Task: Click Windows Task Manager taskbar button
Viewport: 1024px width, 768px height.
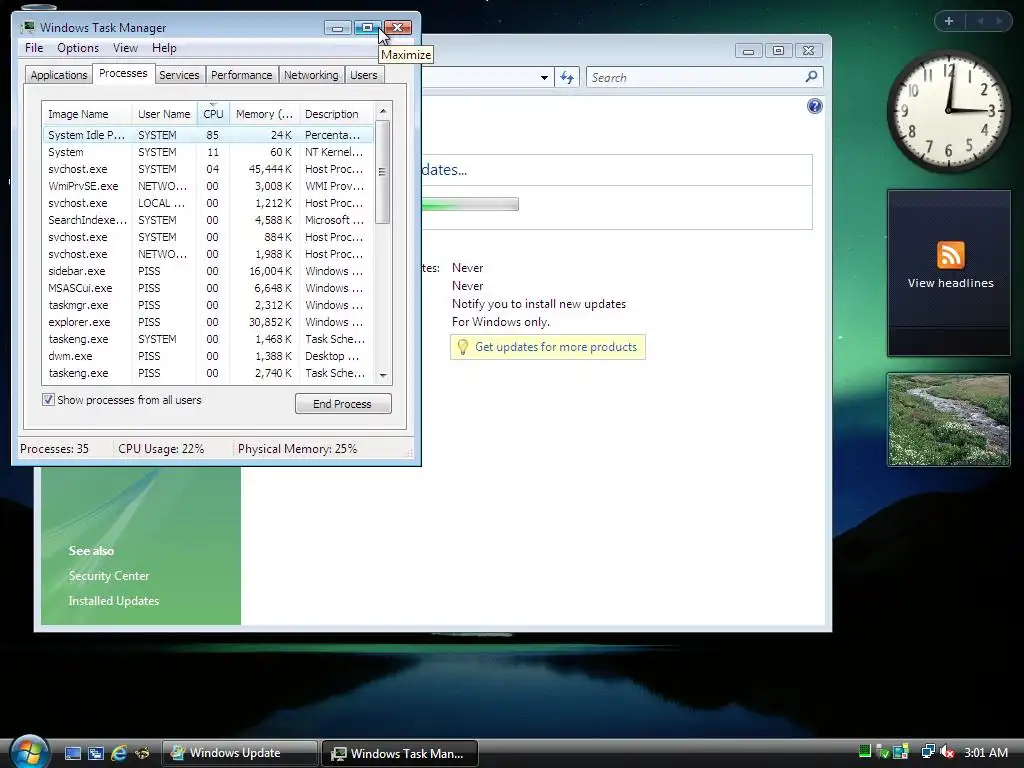Action: tap(400, 753)
